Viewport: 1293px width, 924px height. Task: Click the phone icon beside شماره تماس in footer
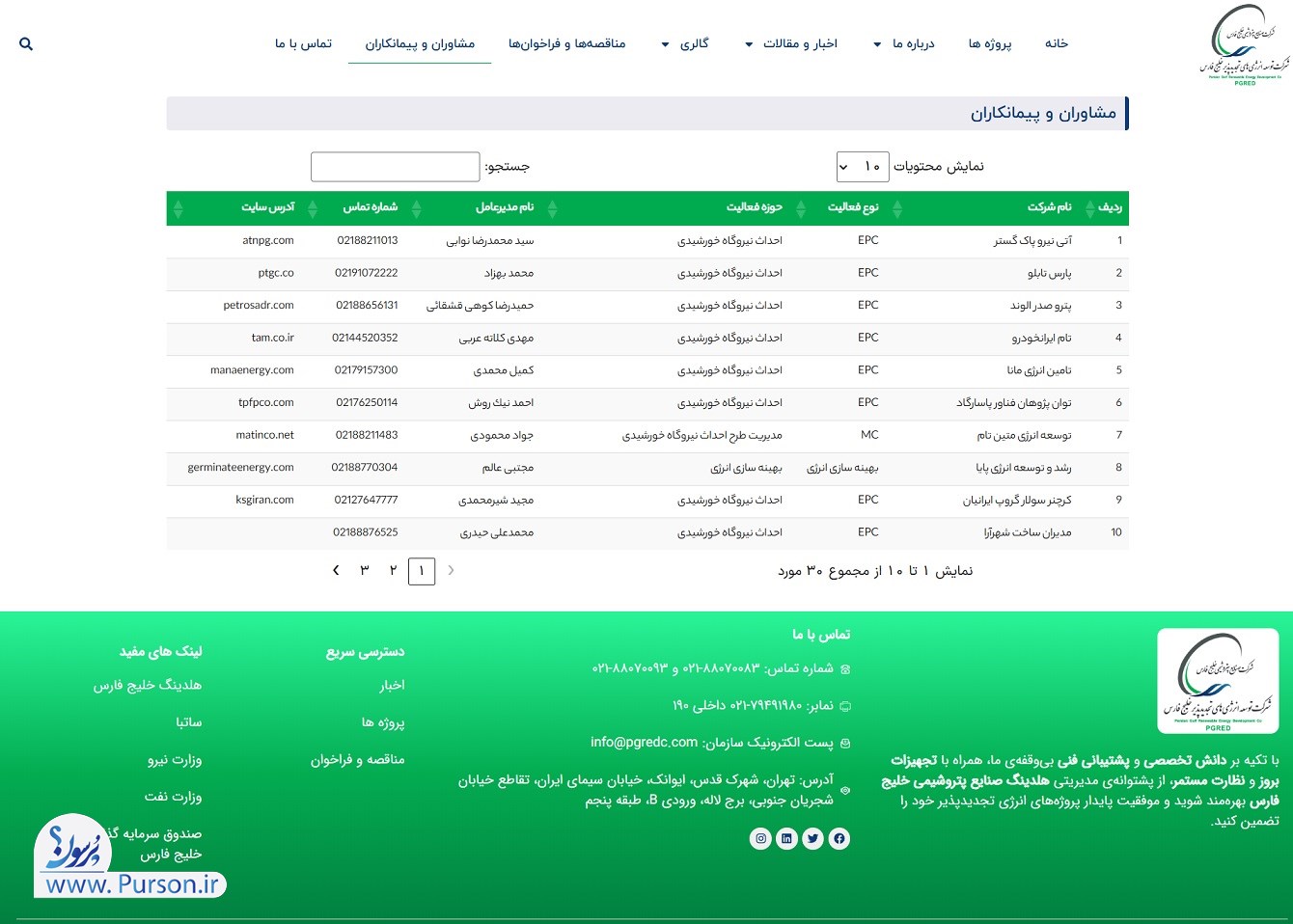click(845, 669)
